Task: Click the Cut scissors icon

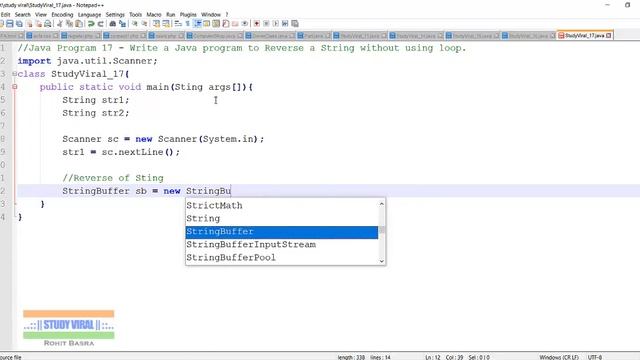Action: tap(60, 24)
